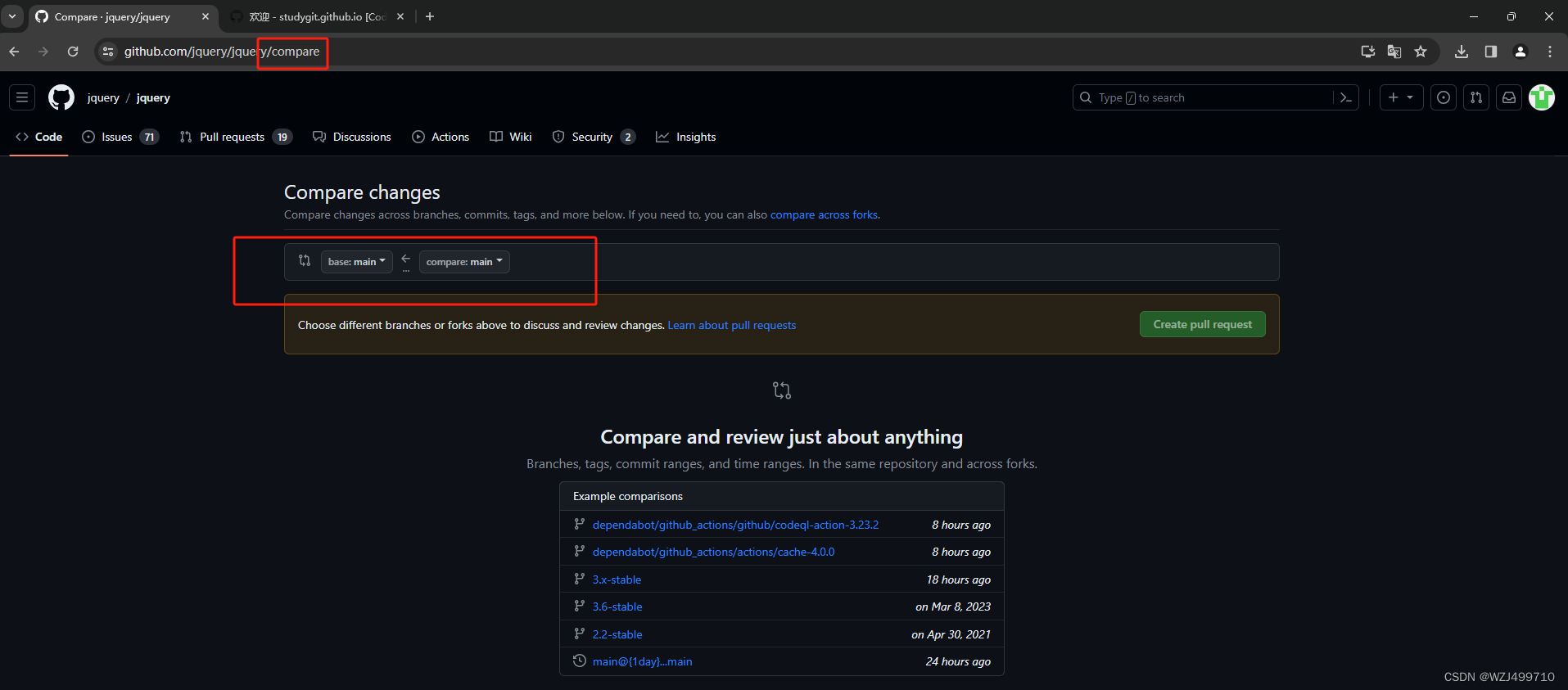Open the base: main branch dropdown
Viewport: 1568px width, 690px height.
[357, 262]
